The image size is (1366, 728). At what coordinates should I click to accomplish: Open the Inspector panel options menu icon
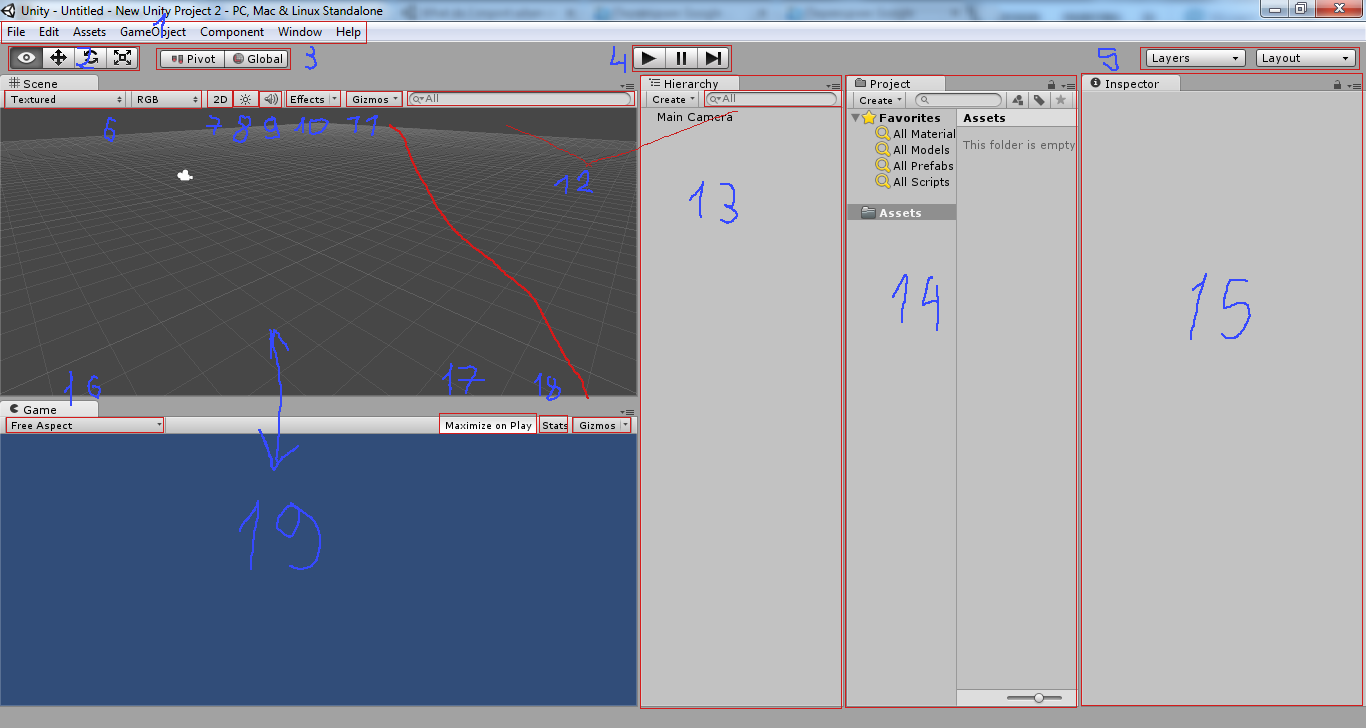1355,86
